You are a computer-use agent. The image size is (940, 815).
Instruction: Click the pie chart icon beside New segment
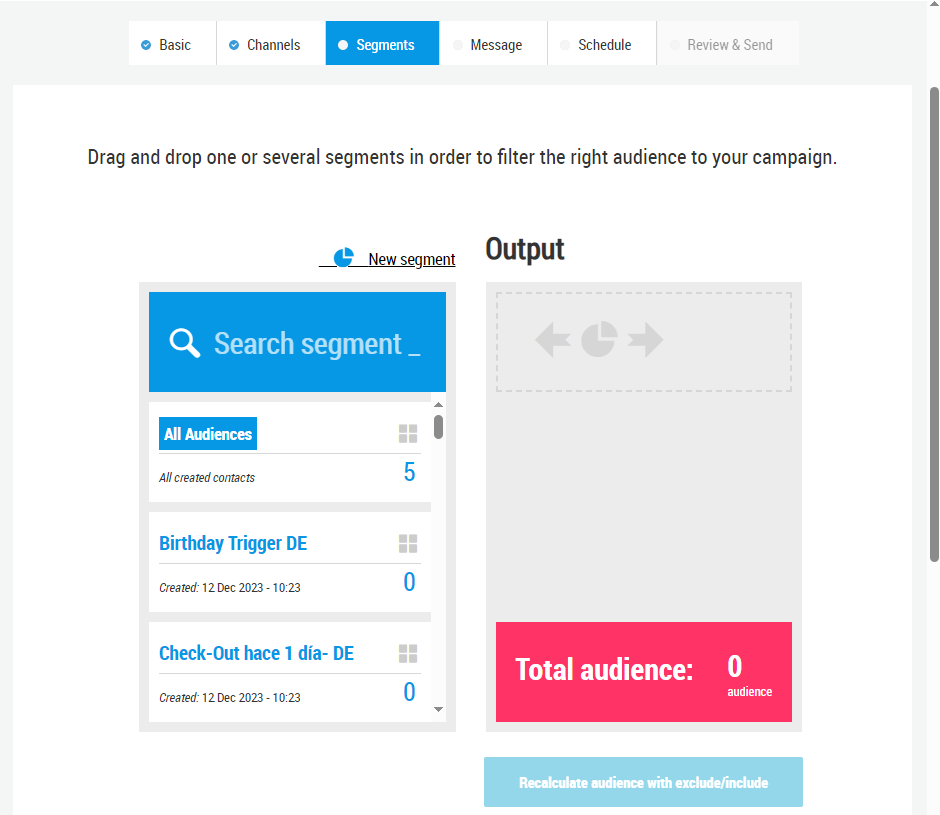coord(344,257)
